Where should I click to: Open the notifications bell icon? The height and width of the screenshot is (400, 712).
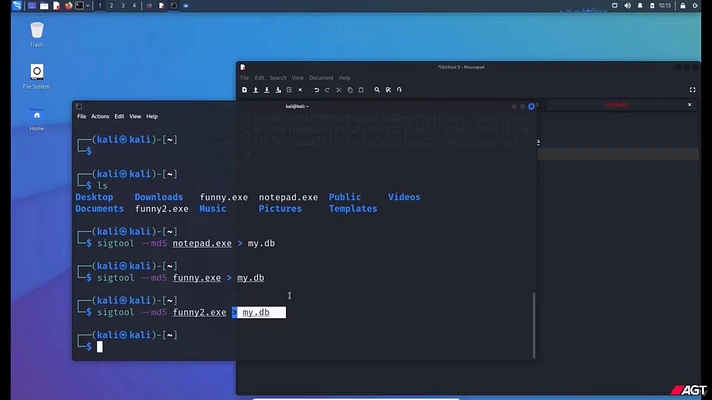(640, 5)
